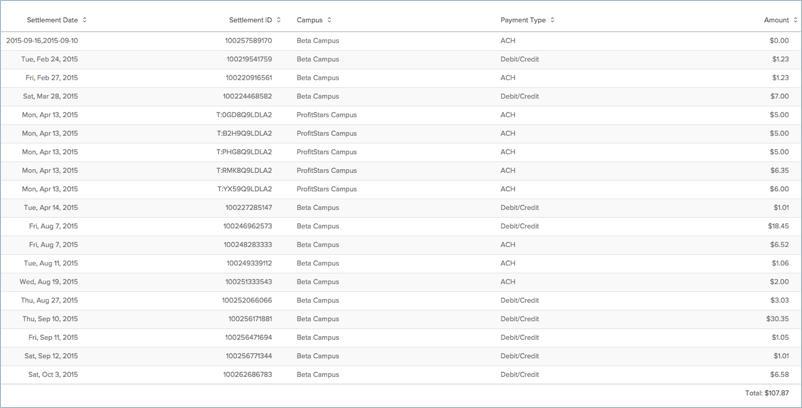
Task: Sort by Settlement Date column arrow icon
Action: (x=85, y=20)
